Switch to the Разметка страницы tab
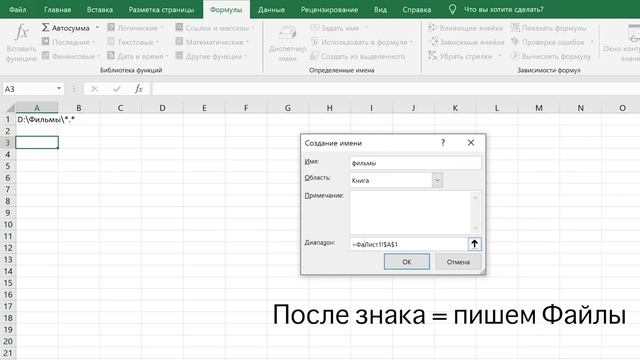This screenshot has height=360, width=640. (161, 9)
